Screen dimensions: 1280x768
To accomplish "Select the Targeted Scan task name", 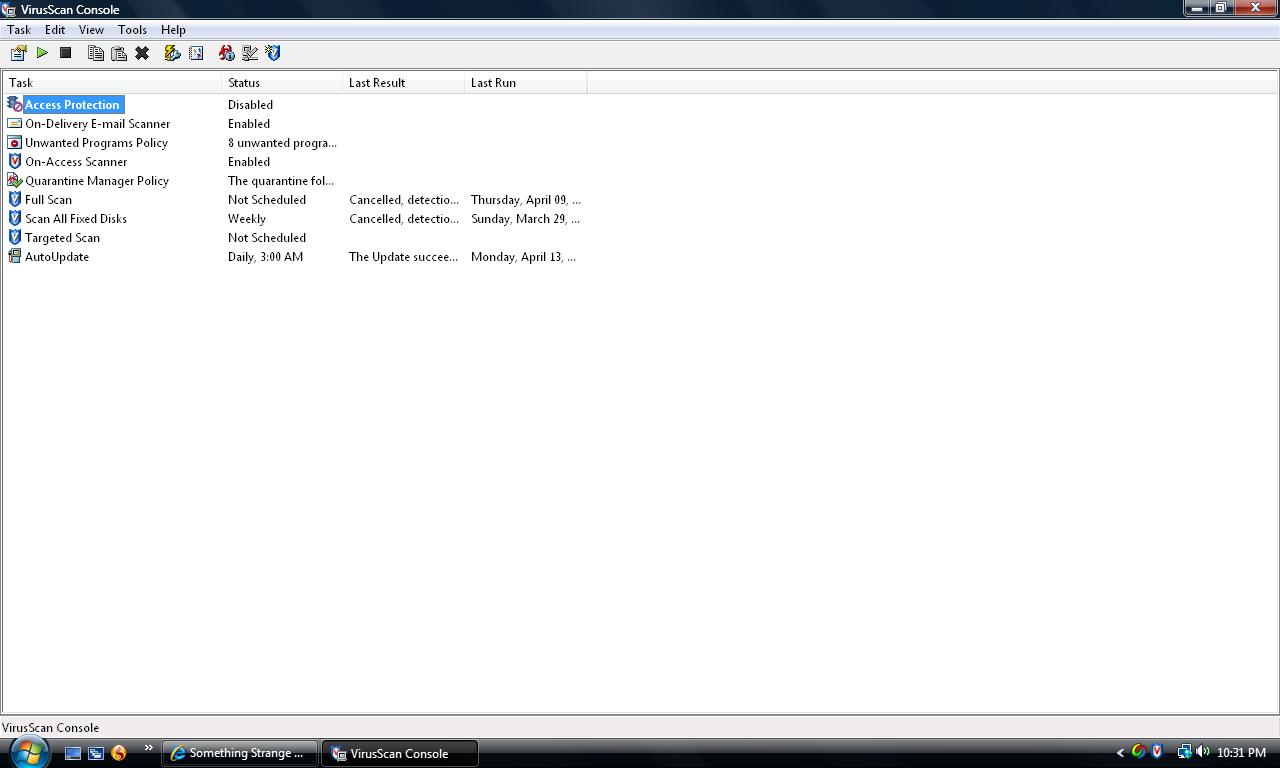I will point(62,237).
